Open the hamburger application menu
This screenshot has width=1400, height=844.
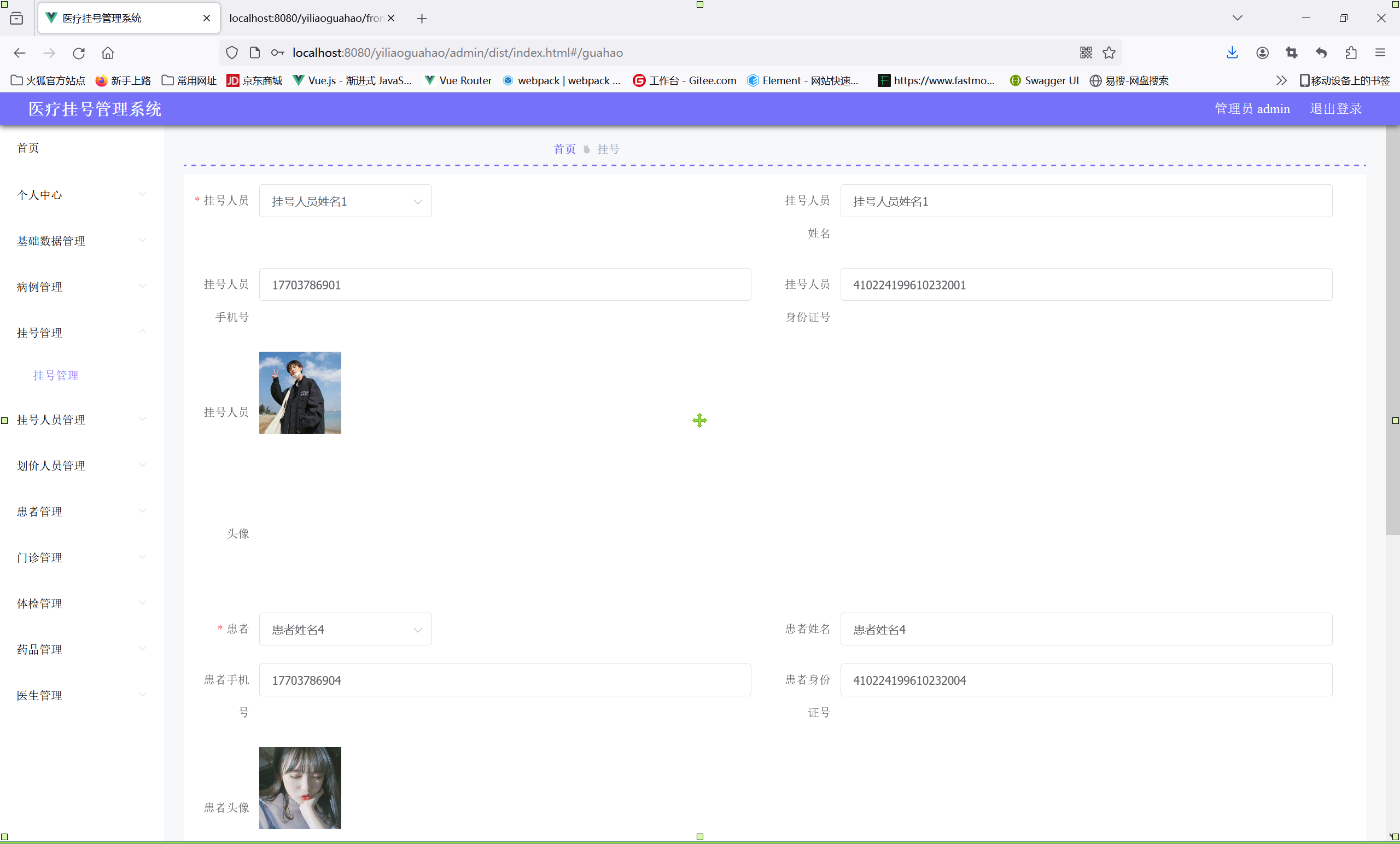[1380, 53]
